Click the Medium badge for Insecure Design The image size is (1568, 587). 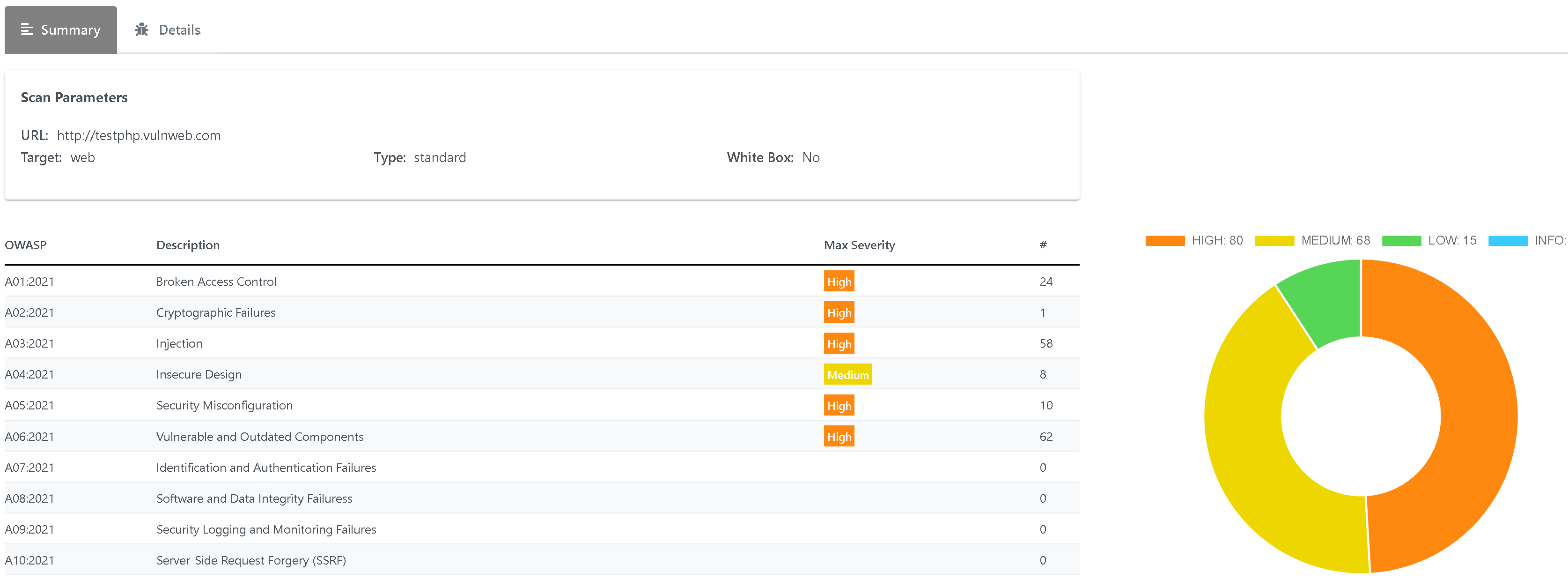[847, 374]
